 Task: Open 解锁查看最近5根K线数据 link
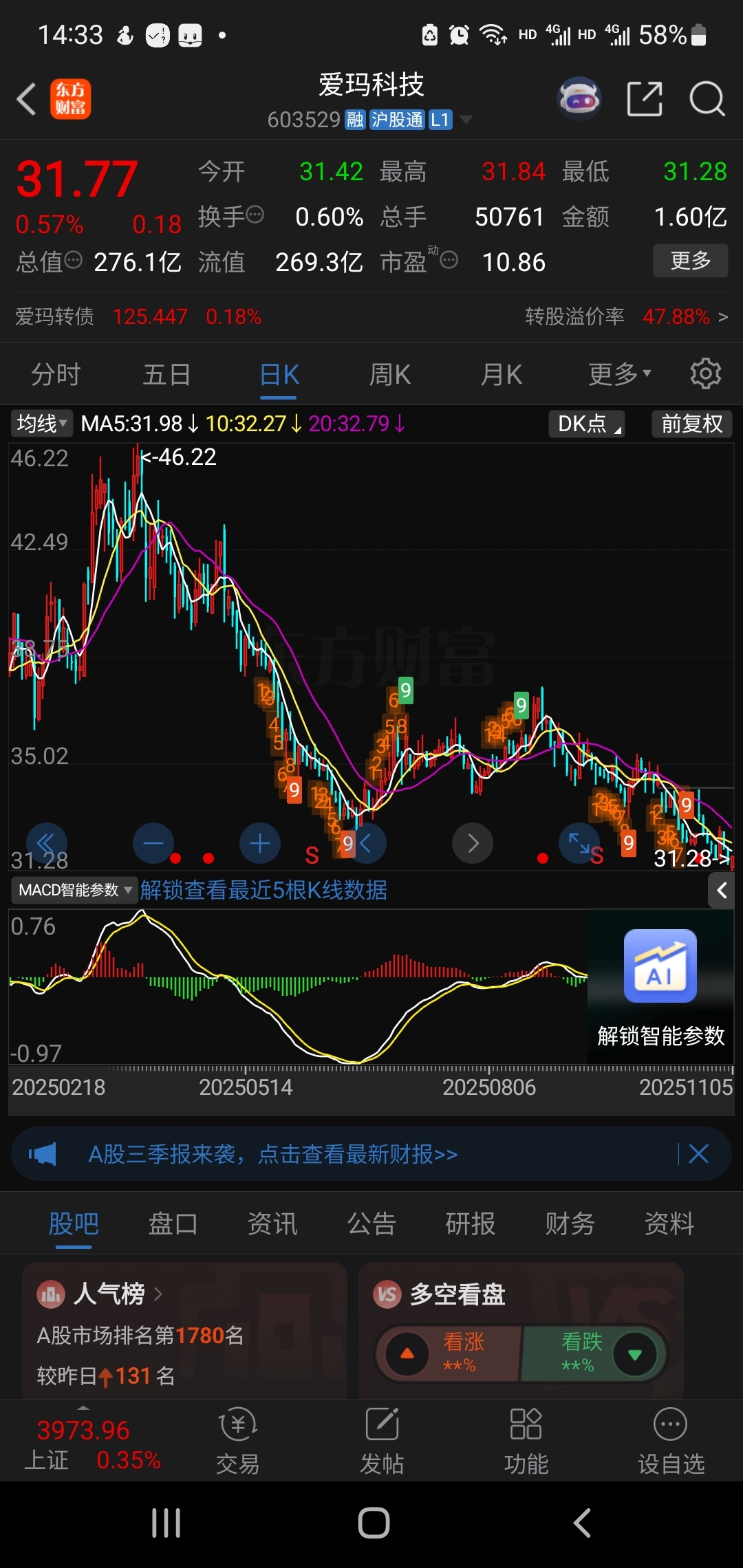click(263, 890)
